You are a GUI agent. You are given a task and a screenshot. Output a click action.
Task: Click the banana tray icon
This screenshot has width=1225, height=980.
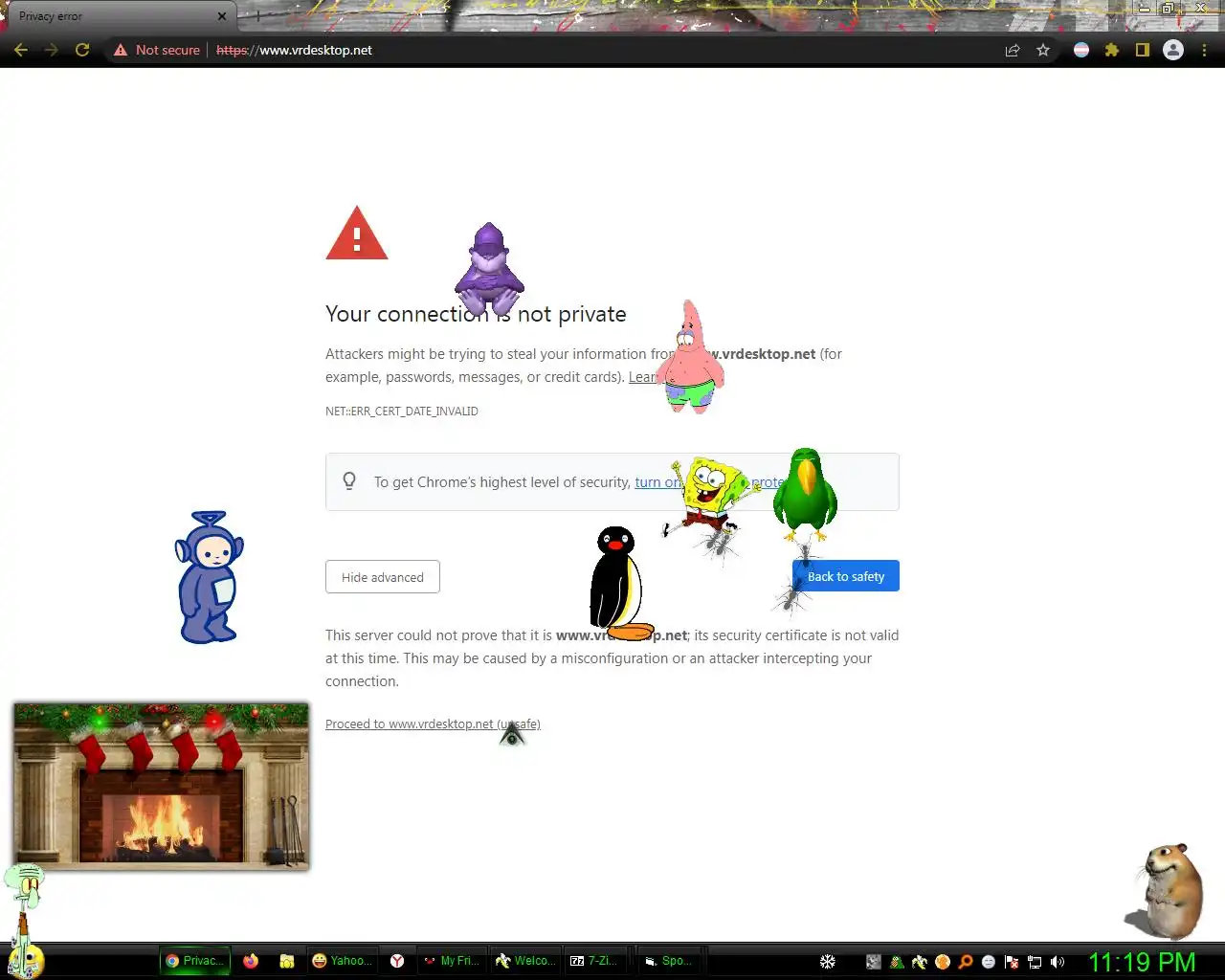click(920, 962)
